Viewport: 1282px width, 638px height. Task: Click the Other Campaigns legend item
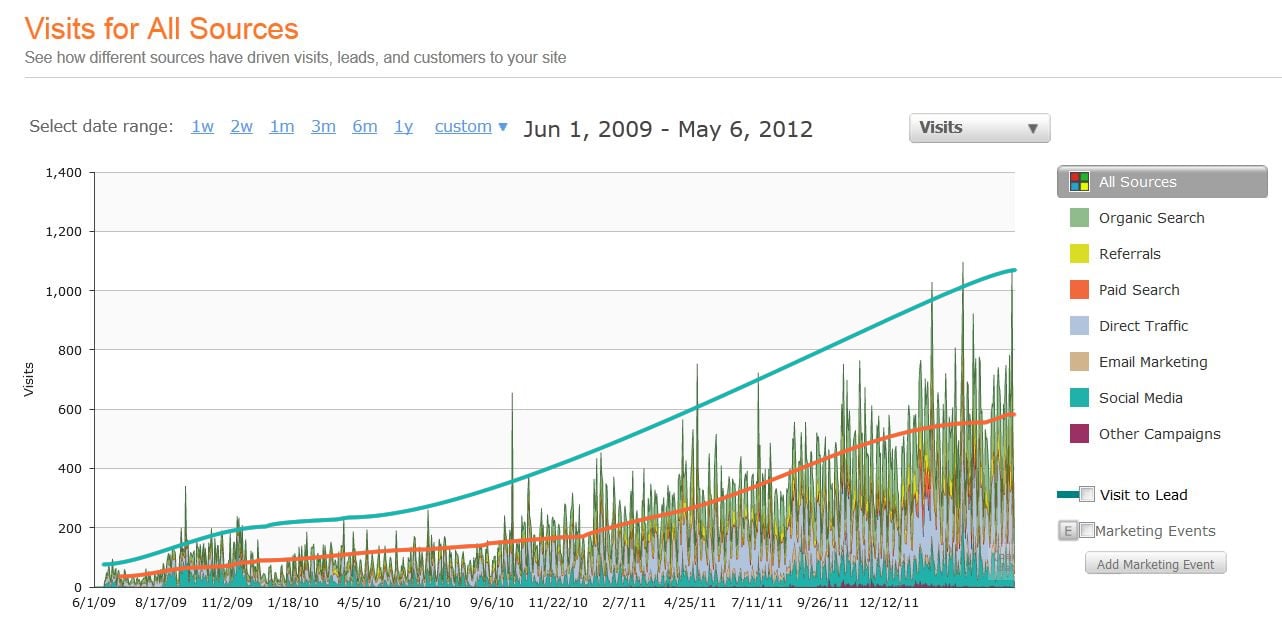coord(1159,434)
